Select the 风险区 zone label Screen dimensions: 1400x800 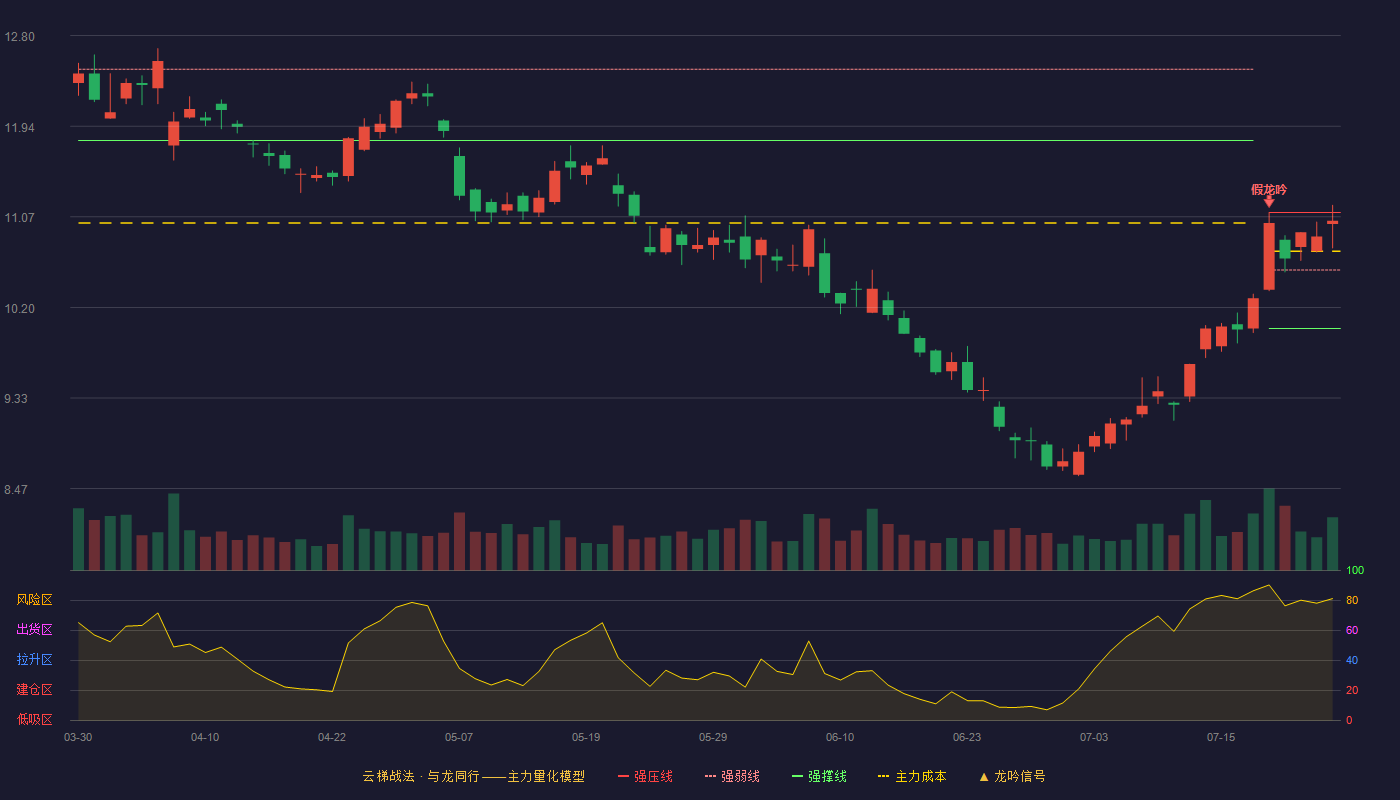35,600
